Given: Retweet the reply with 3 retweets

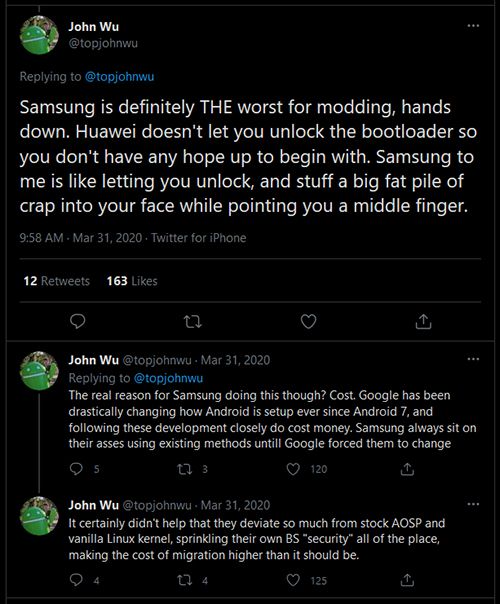Looking at the screenshot, I should point(185,469).
